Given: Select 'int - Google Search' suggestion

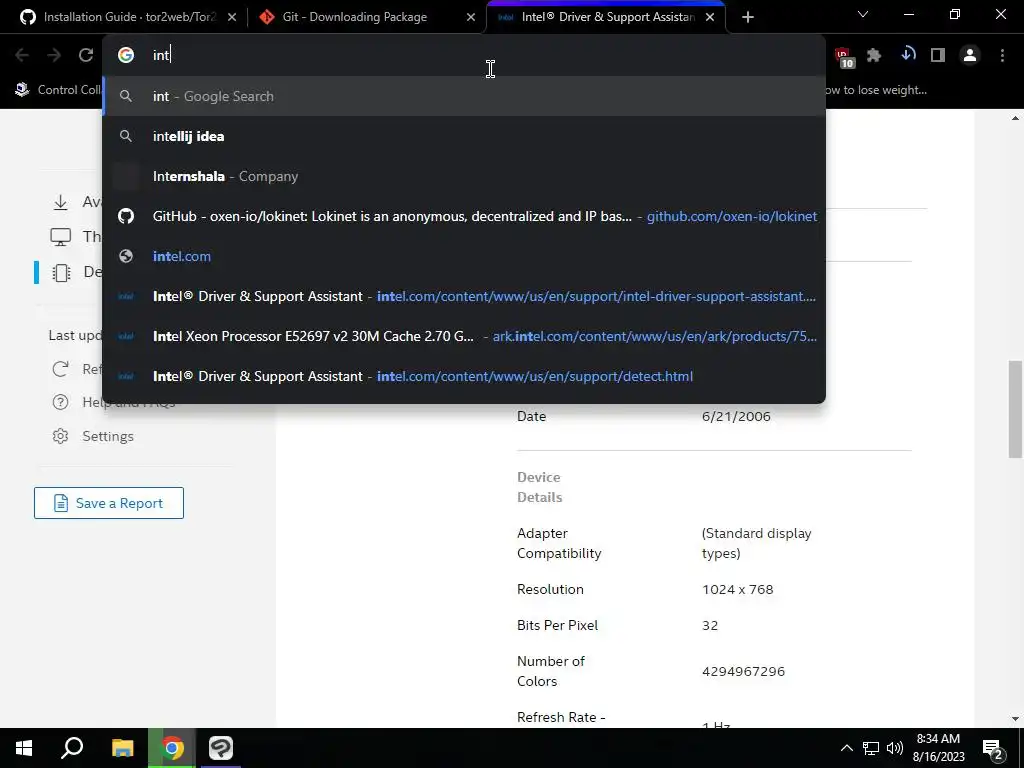Looking at the screenshot, I should point(464,96).
